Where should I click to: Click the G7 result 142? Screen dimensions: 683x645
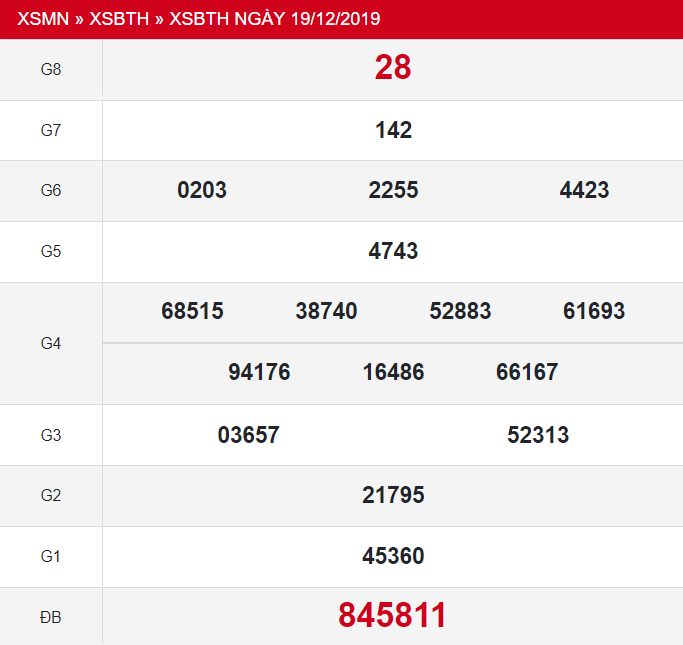pyautogui.click(x=393, y=130)
